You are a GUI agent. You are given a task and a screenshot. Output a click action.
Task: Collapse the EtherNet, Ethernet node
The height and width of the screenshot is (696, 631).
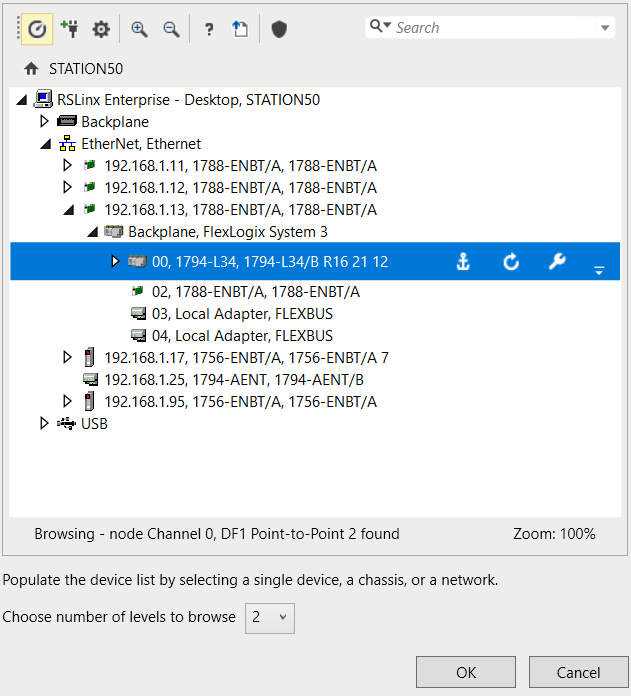tap(46, 144)
